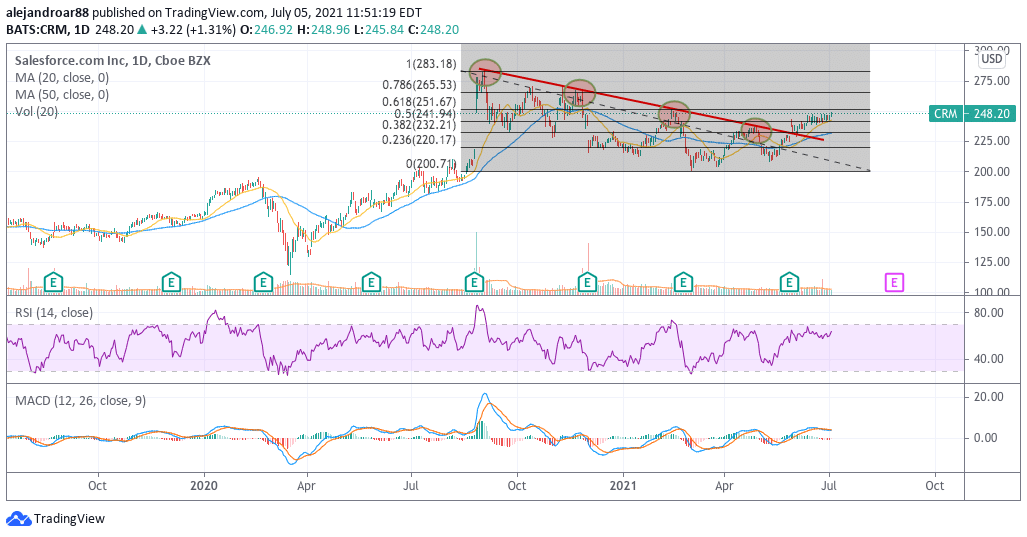Click the 275.00 price axis label
This screenshot has width=1027, height=537.
992,81
